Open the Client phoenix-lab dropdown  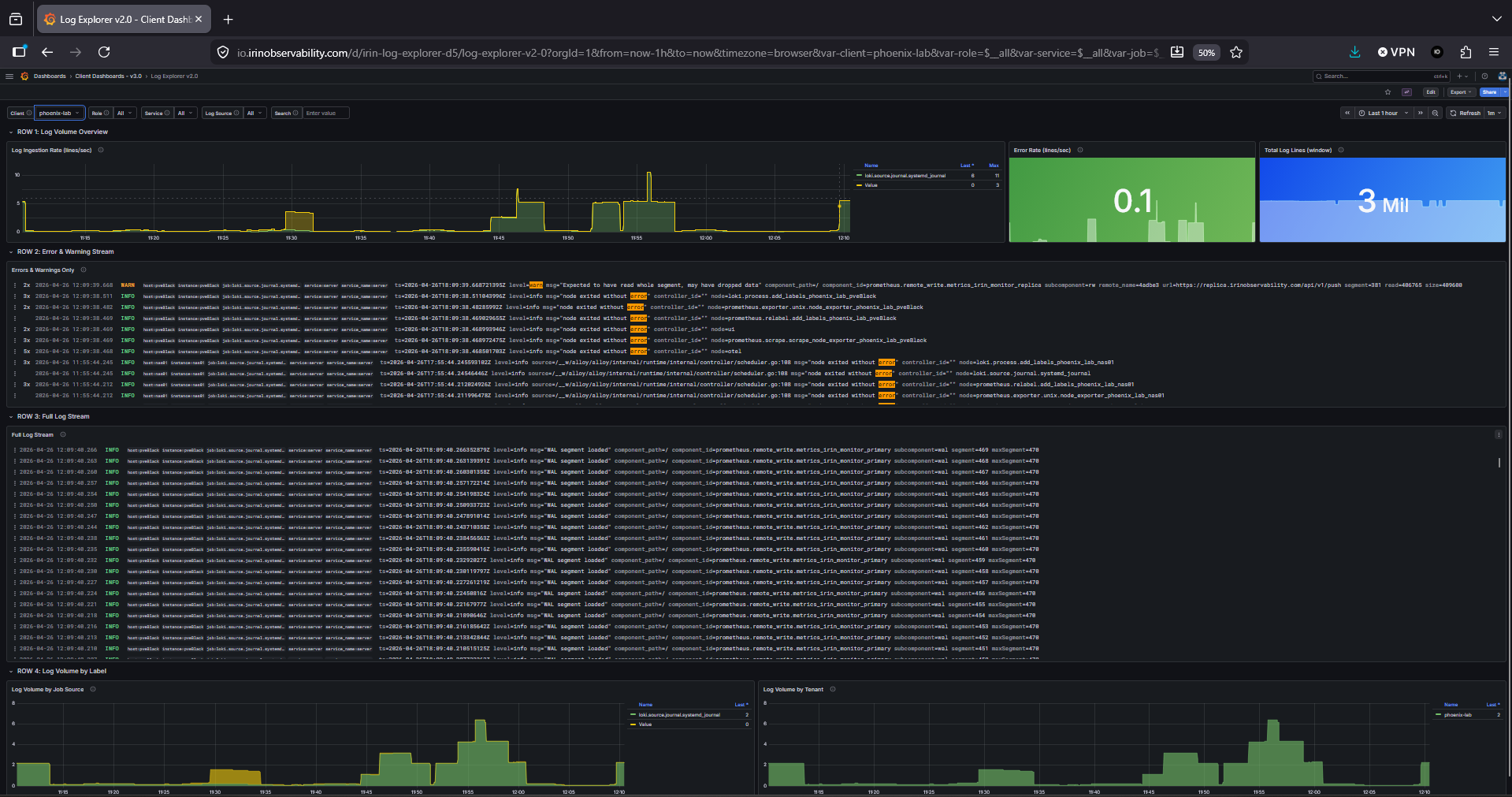tap(60, 113)
